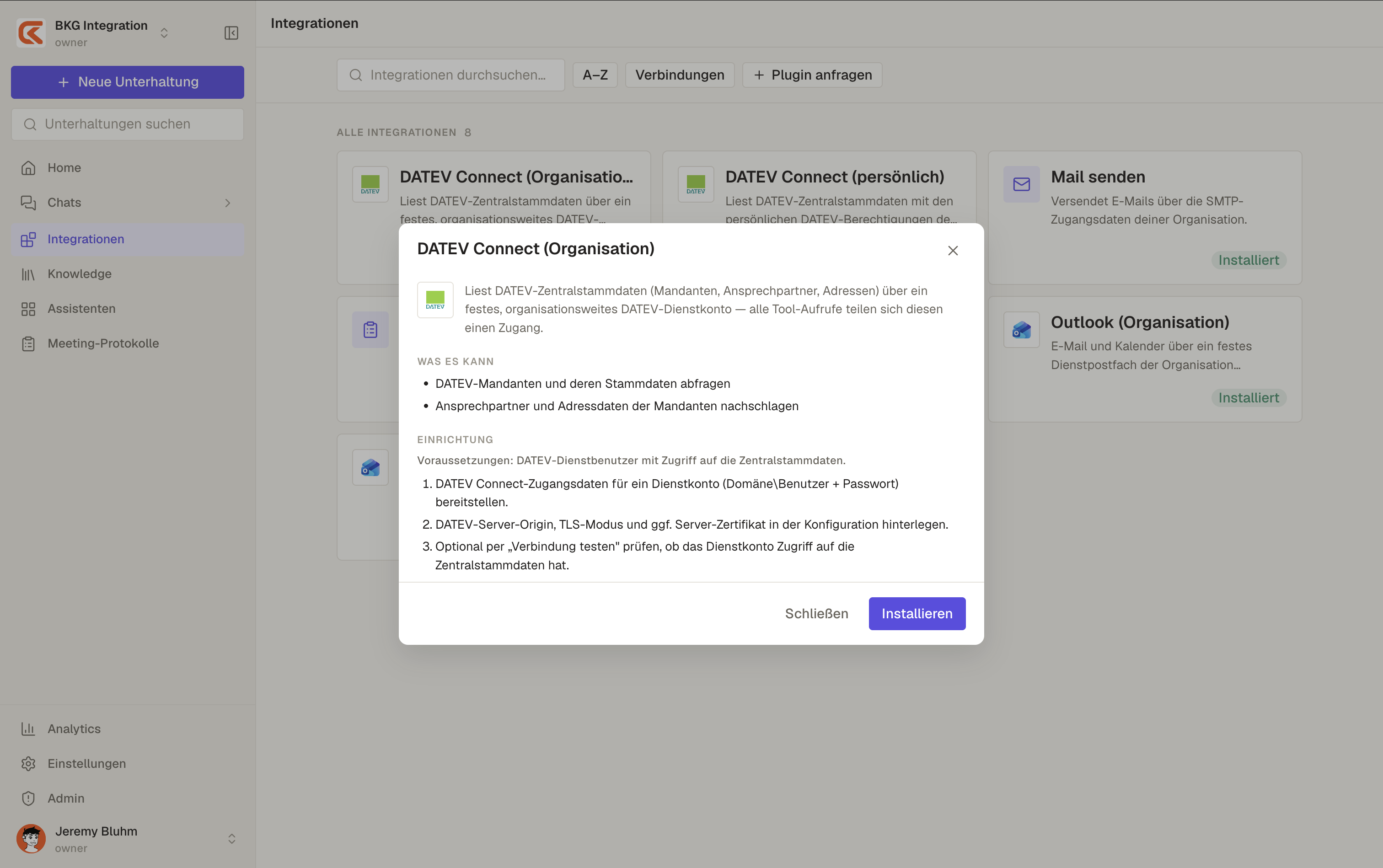The image size is (1383, 868).
Task: Open the Admin sidebar entry
Action: (128, 798)
